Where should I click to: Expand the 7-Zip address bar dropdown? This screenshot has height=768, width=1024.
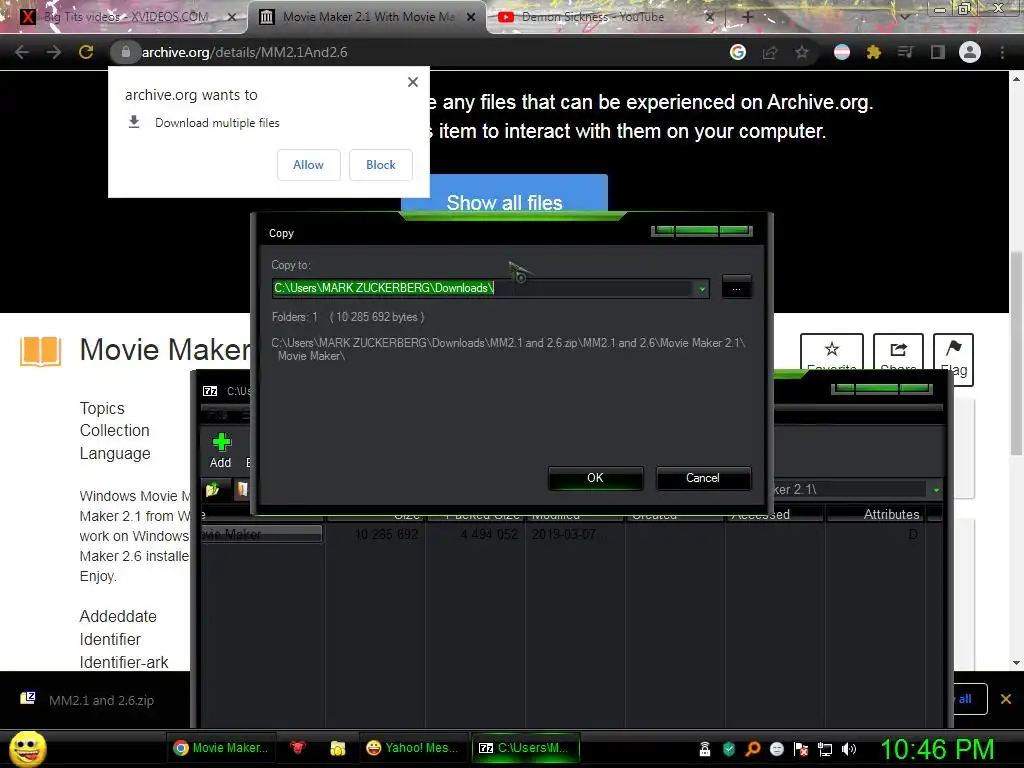click(936, 490)
